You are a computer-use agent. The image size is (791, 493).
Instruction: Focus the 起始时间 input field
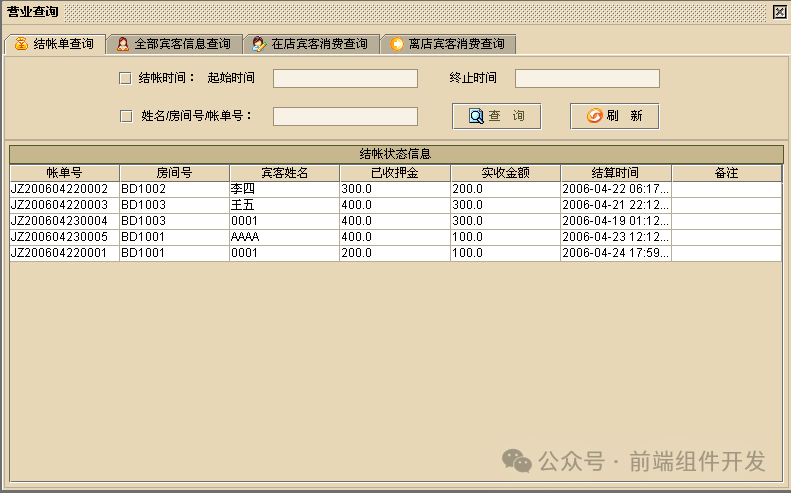click(346, 78)
